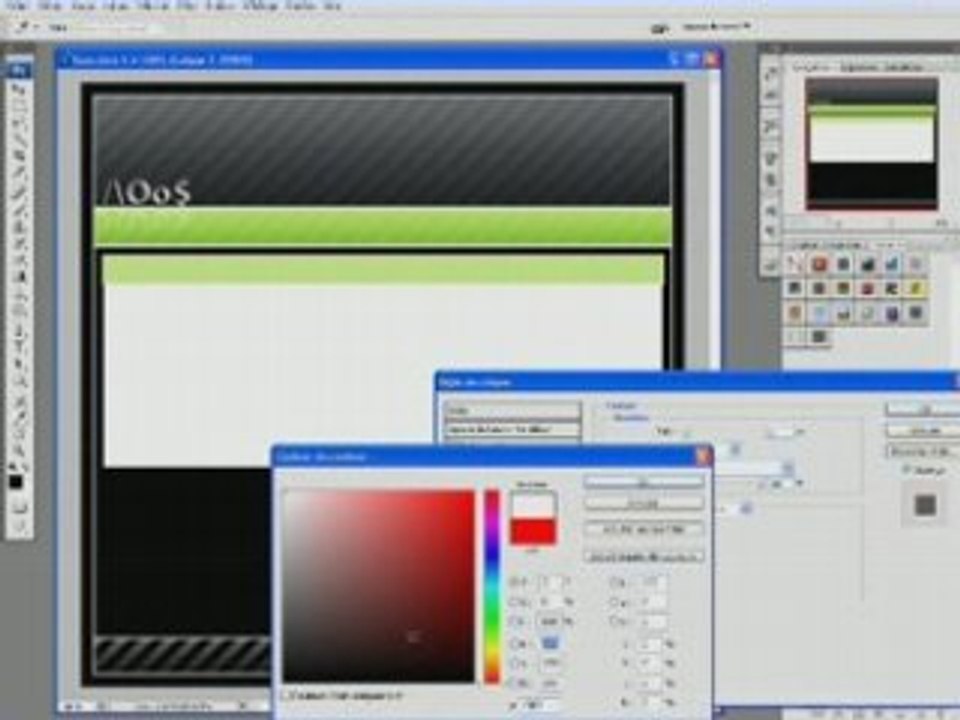
Task: Click the vertical hue slider strip
Action: click(492, 586)
